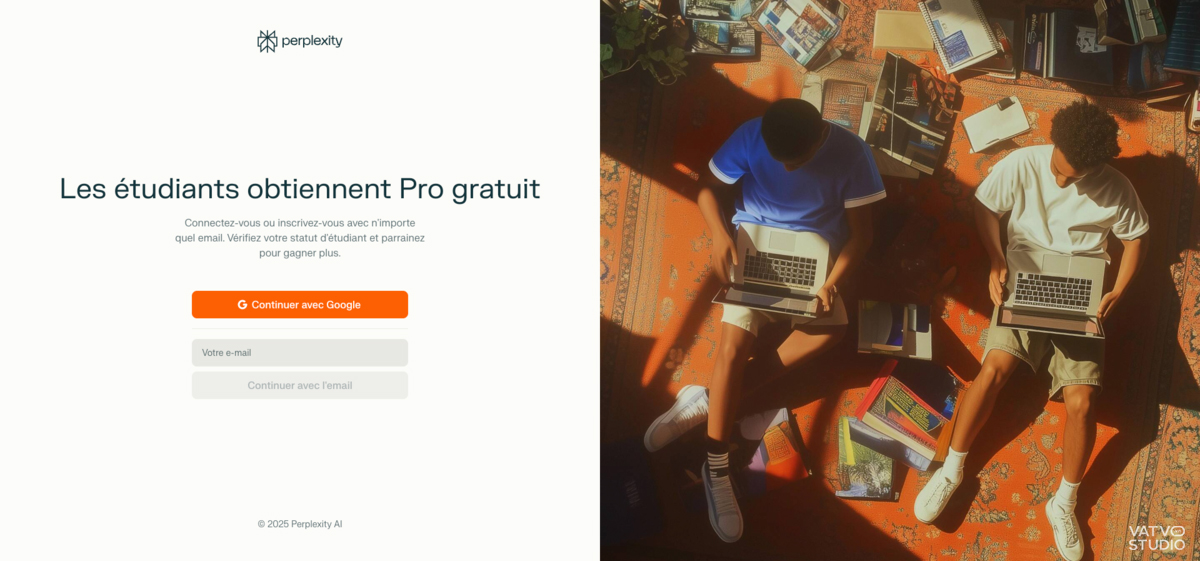Click the © 2025 Perplexity AI footer text

coord(300,524)
